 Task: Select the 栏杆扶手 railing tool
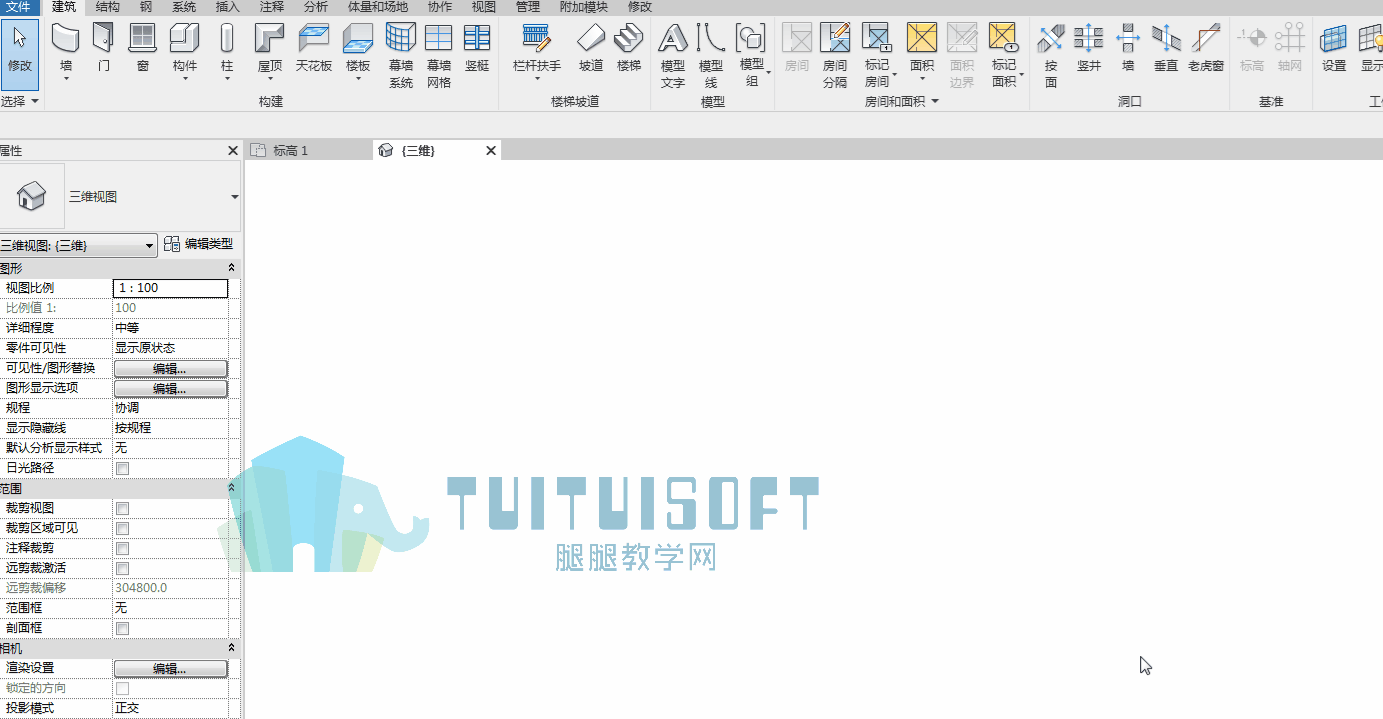[x=537, y=50]
